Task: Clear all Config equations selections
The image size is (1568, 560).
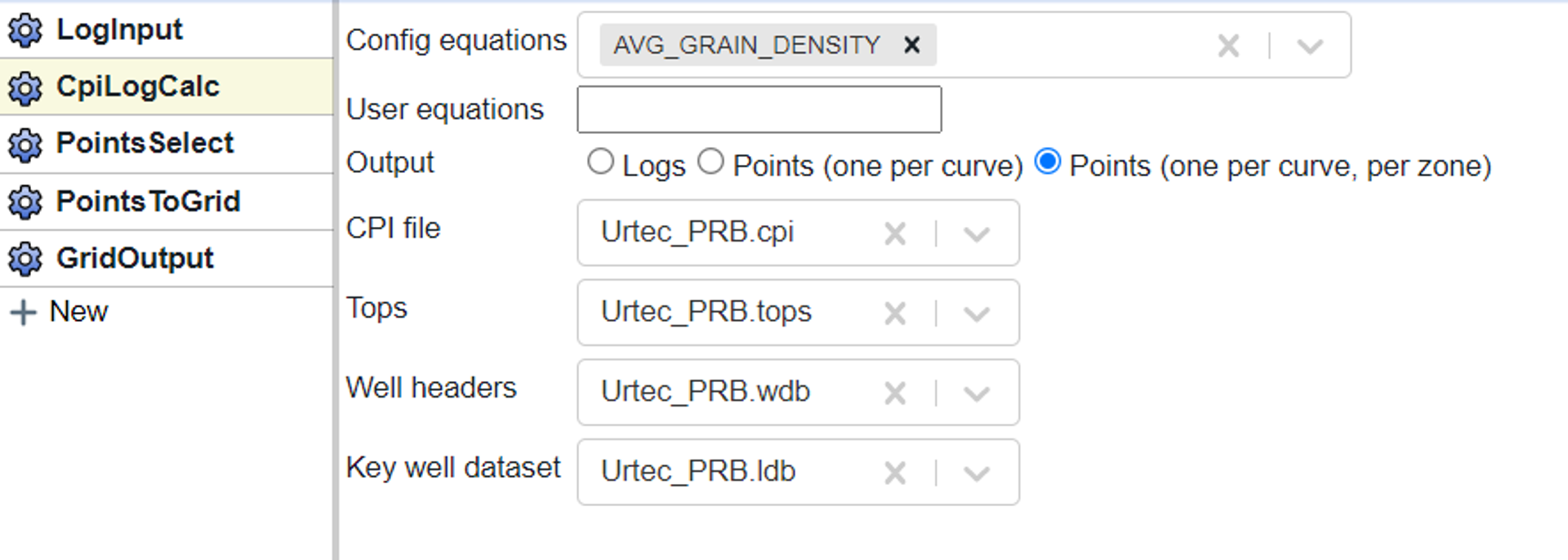Action: pos(1228,46)
